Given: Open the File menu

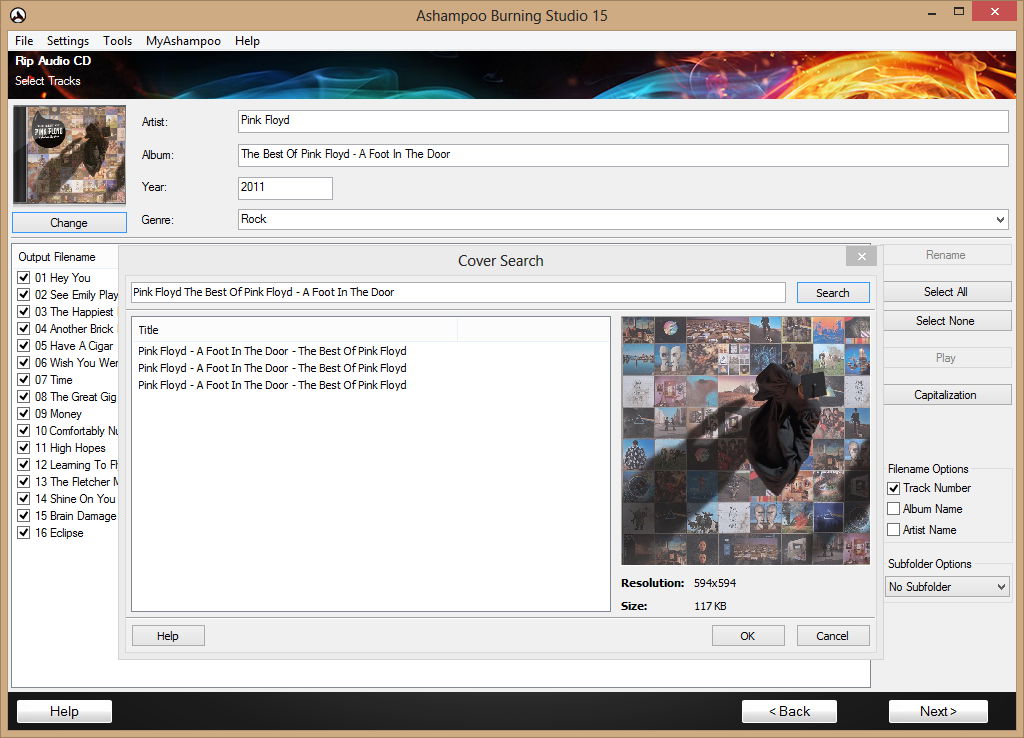Looking at the screenshot, I should click(24, 40).
